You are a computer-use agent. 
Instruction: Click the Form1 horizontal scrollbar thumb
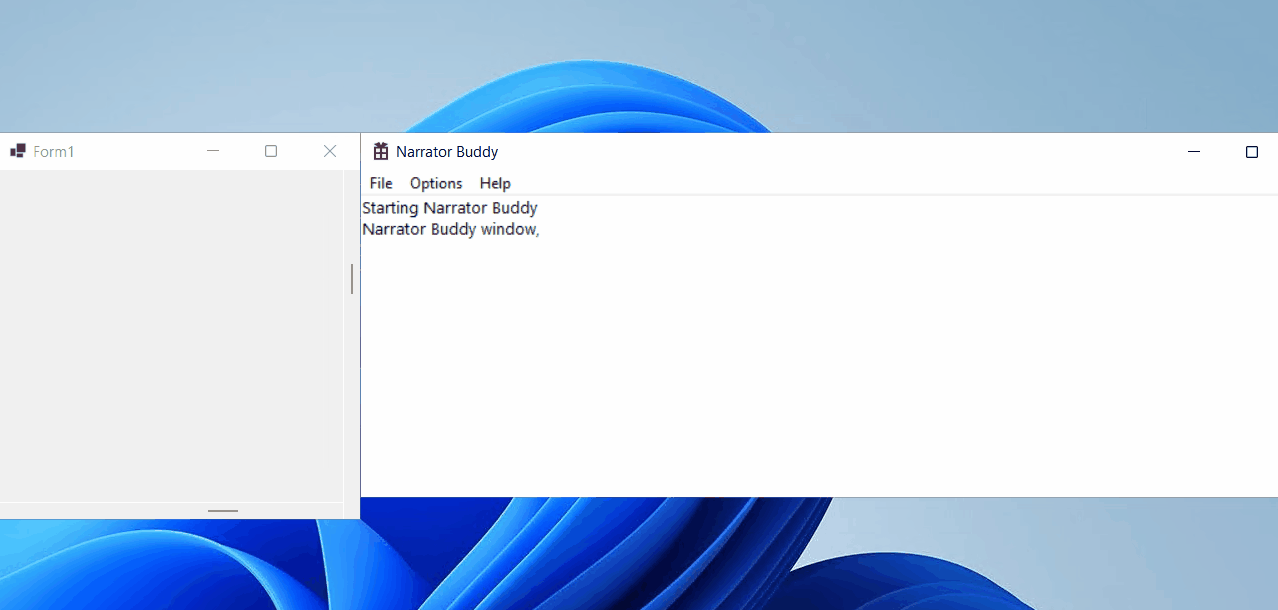[222, 511]
